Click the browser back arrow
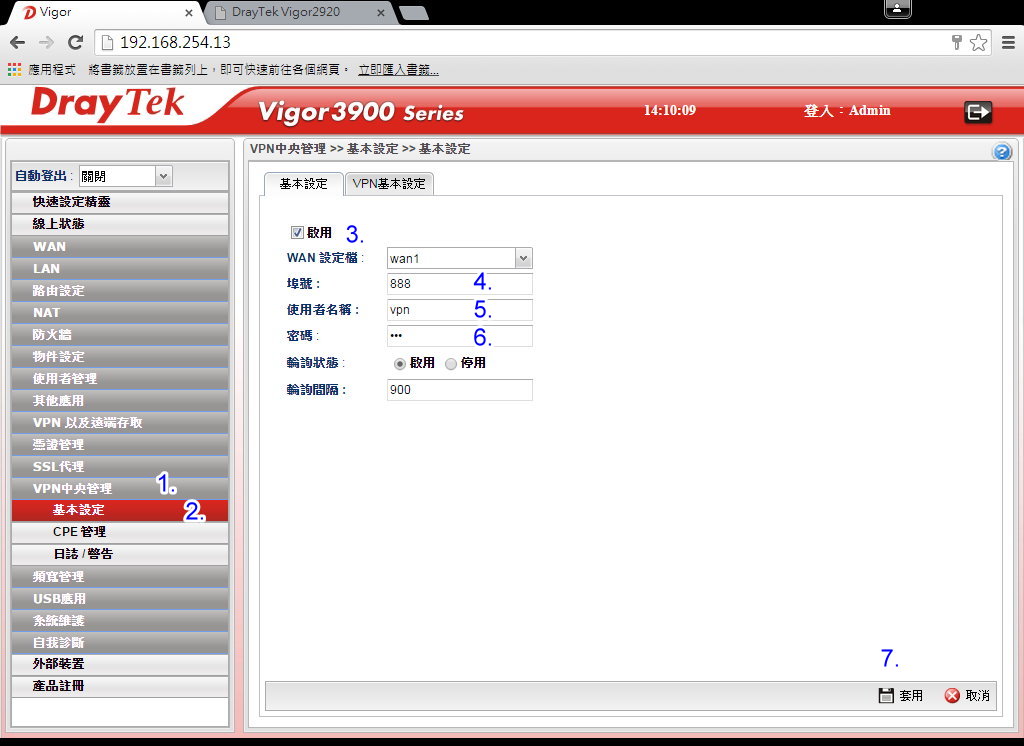This screenshot has width=1024, height=746. coord(18,42)
